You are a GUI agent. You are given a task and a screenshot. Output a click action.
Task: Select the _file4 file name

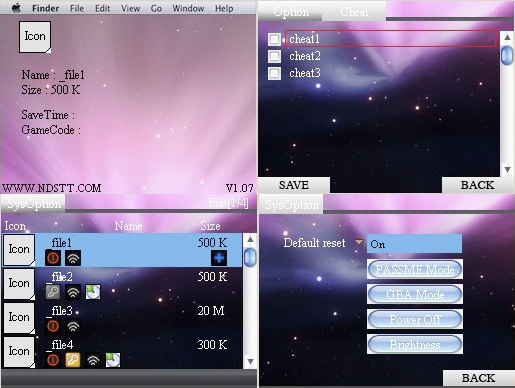click(x=59, y=345)
